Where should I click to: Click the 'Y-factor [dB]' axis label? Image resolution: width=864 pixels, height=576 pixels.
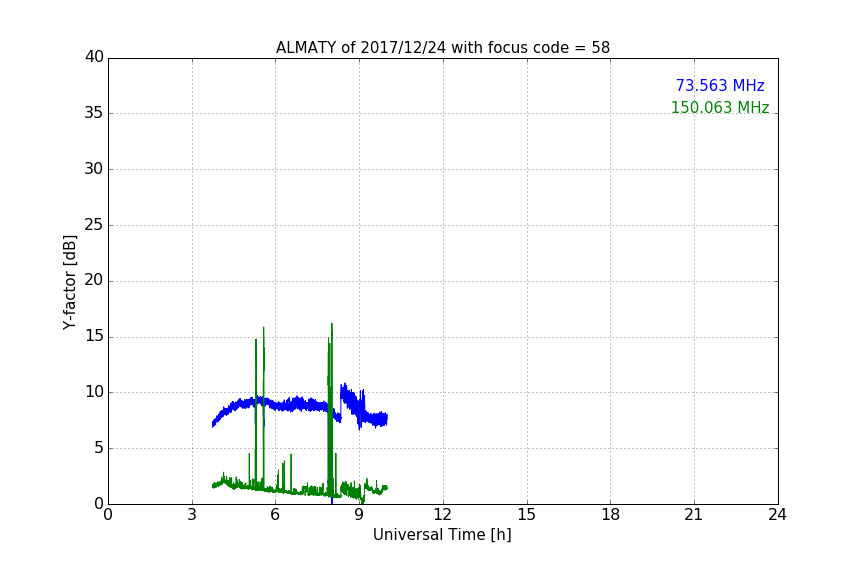(69, 282)
